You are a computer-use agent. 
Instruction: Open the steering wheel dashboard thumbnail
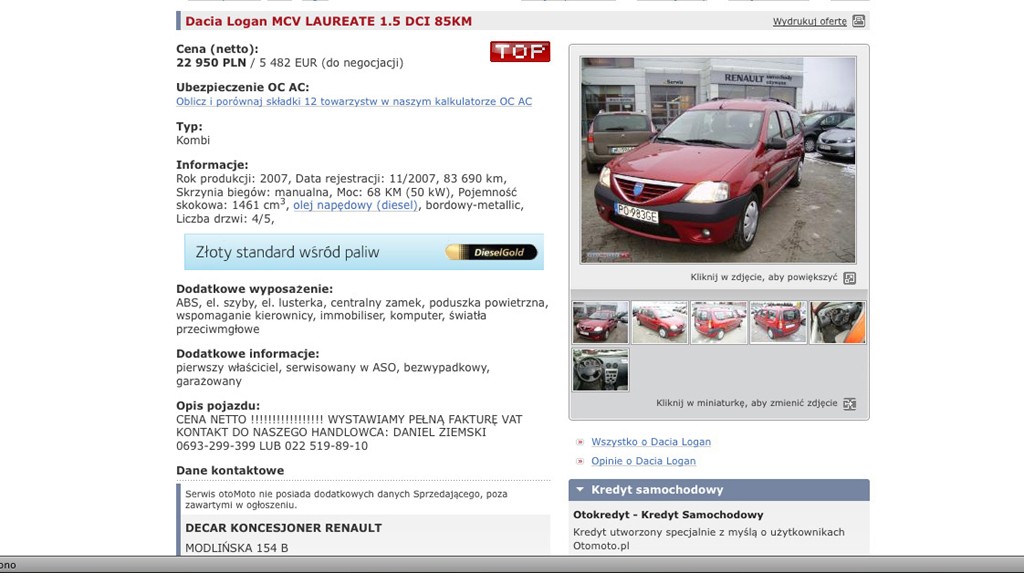600,369
